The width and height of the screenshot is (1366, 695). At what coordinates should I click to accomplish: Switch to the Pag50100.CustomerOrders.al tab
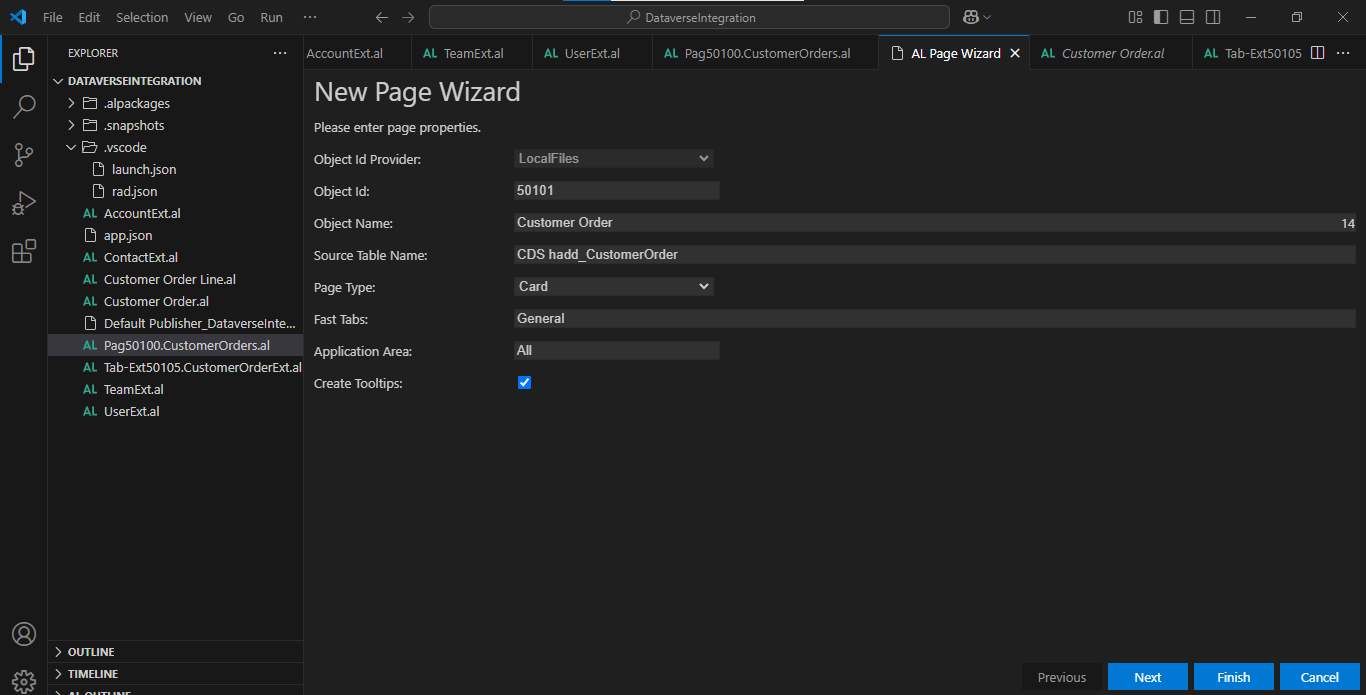click(x=766, y=53)
